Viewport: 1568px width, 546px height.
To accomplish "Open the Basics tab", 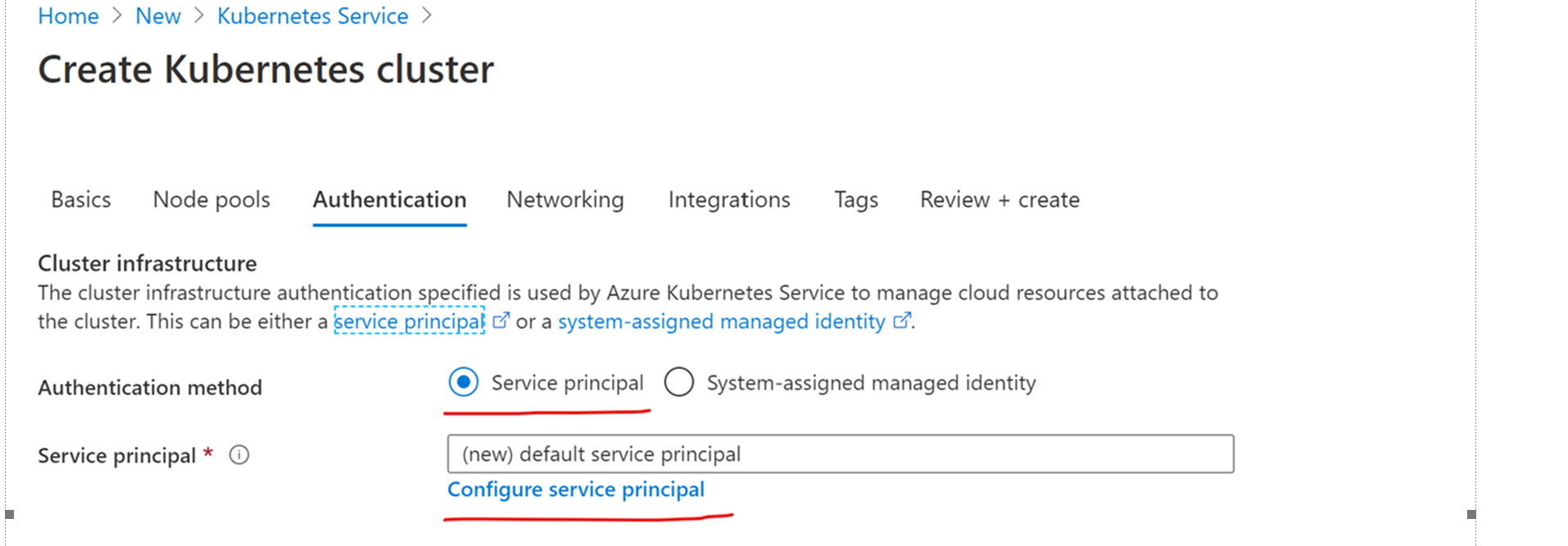I will [81, 200].
